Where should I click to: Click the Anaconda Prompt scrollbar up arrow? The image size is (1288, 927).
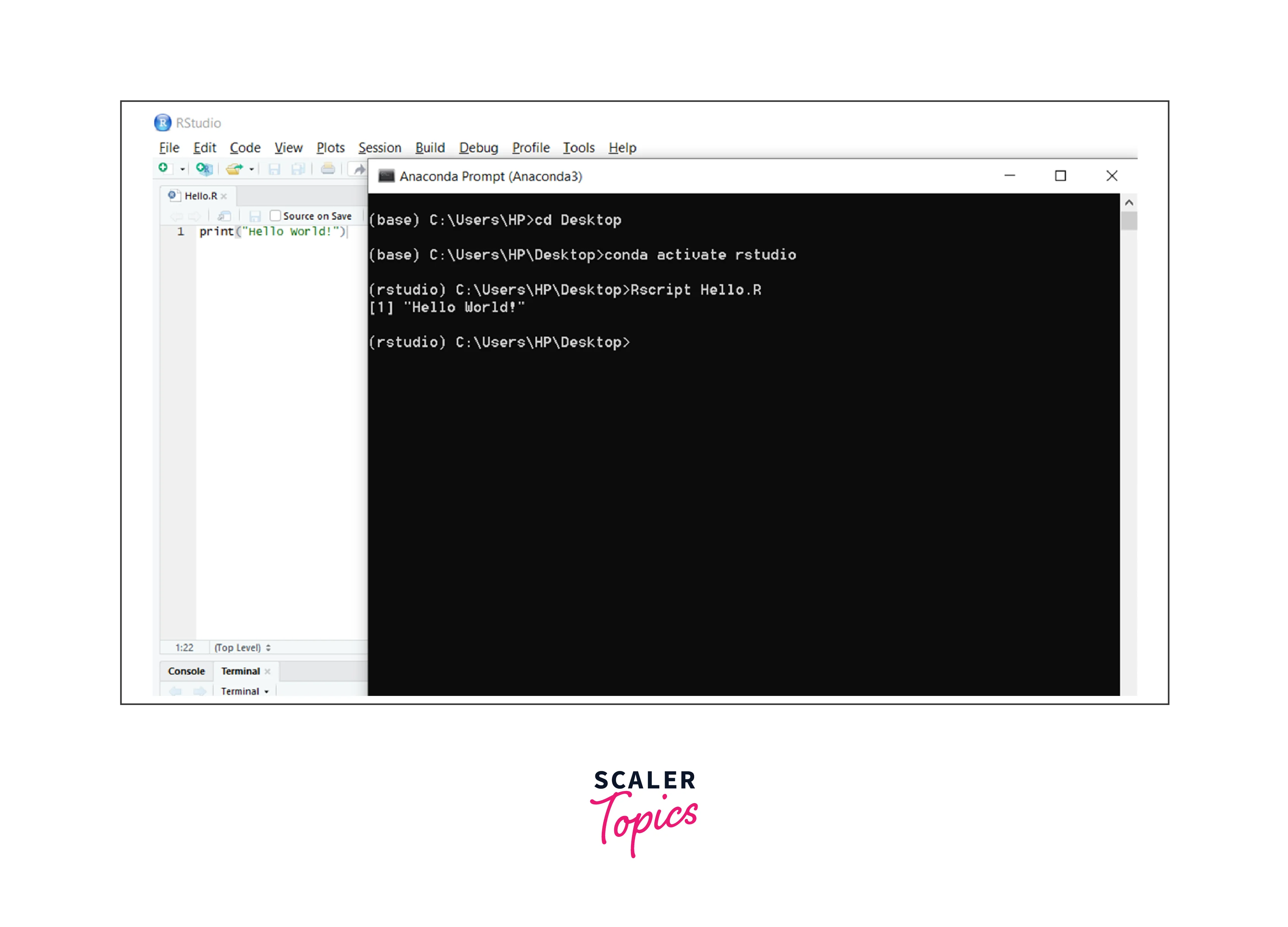pyautogui.click(x=1129, y=203)
